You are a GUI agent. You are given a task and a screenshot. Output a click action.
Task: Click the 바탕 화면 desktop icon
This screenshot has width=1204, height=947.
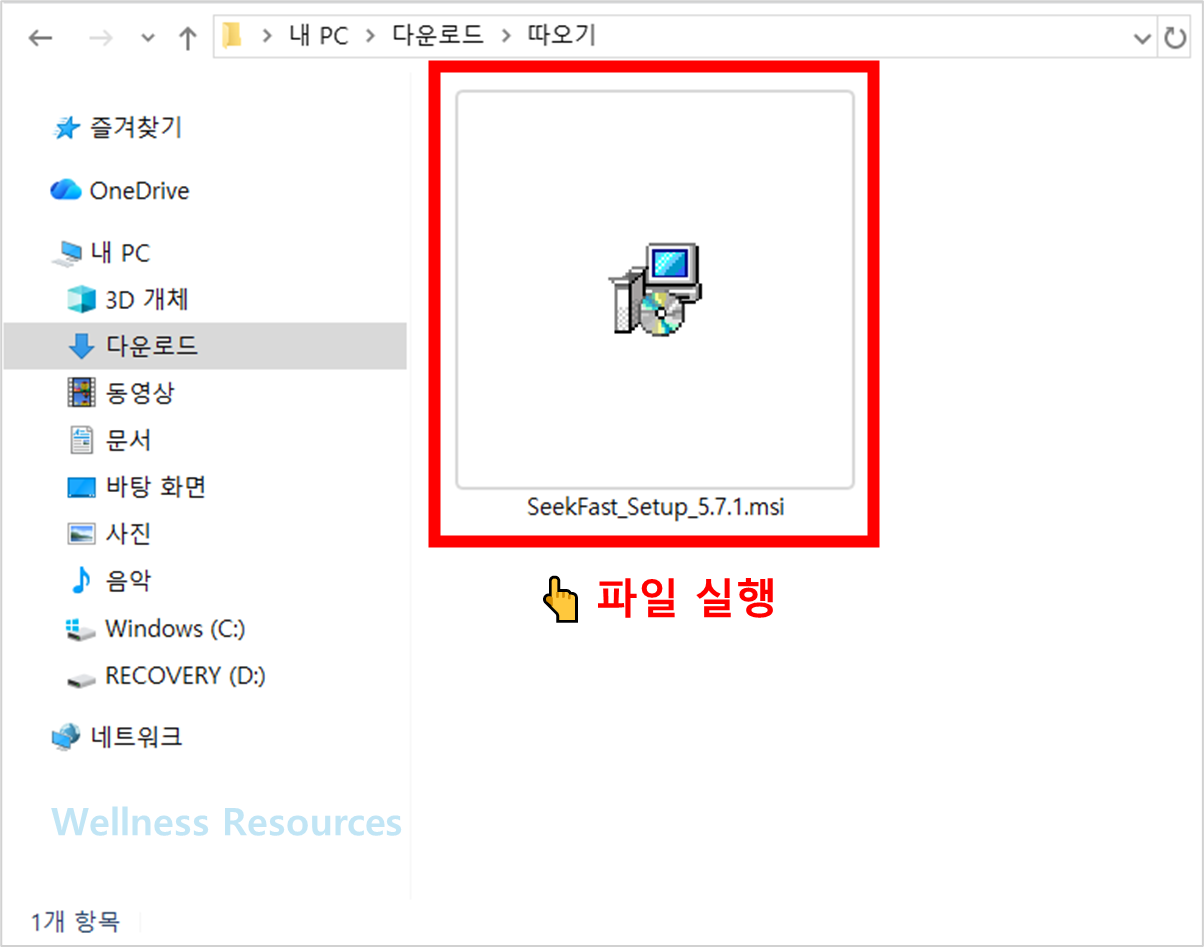(x=81, y=488)
